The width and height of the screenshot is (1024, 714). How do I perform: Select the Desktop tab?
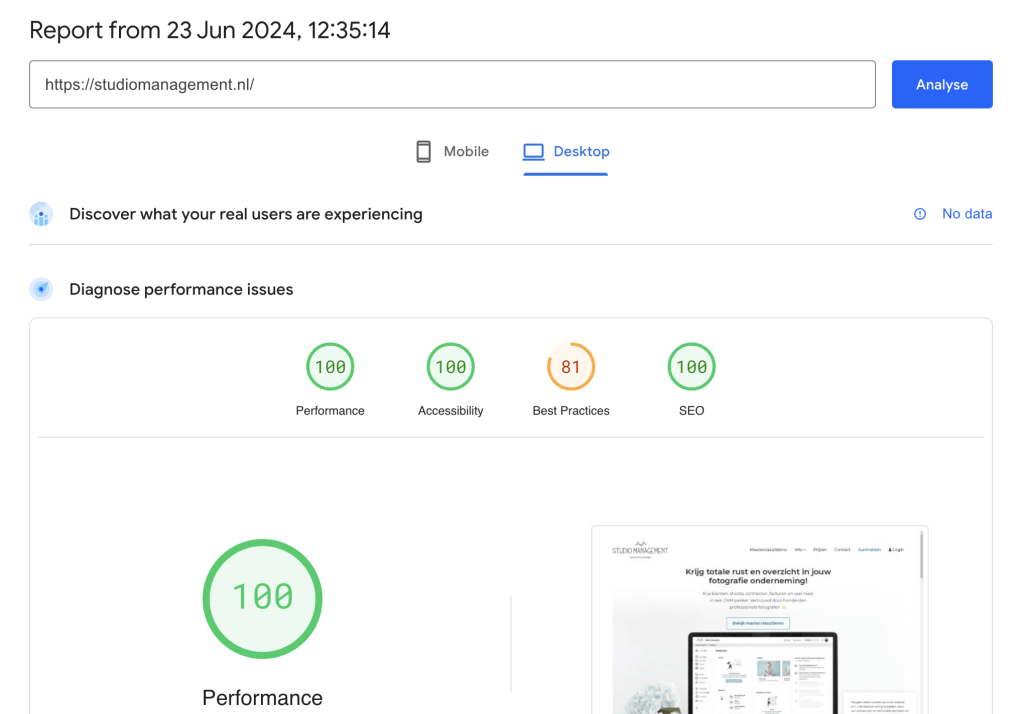pos(566,151)
